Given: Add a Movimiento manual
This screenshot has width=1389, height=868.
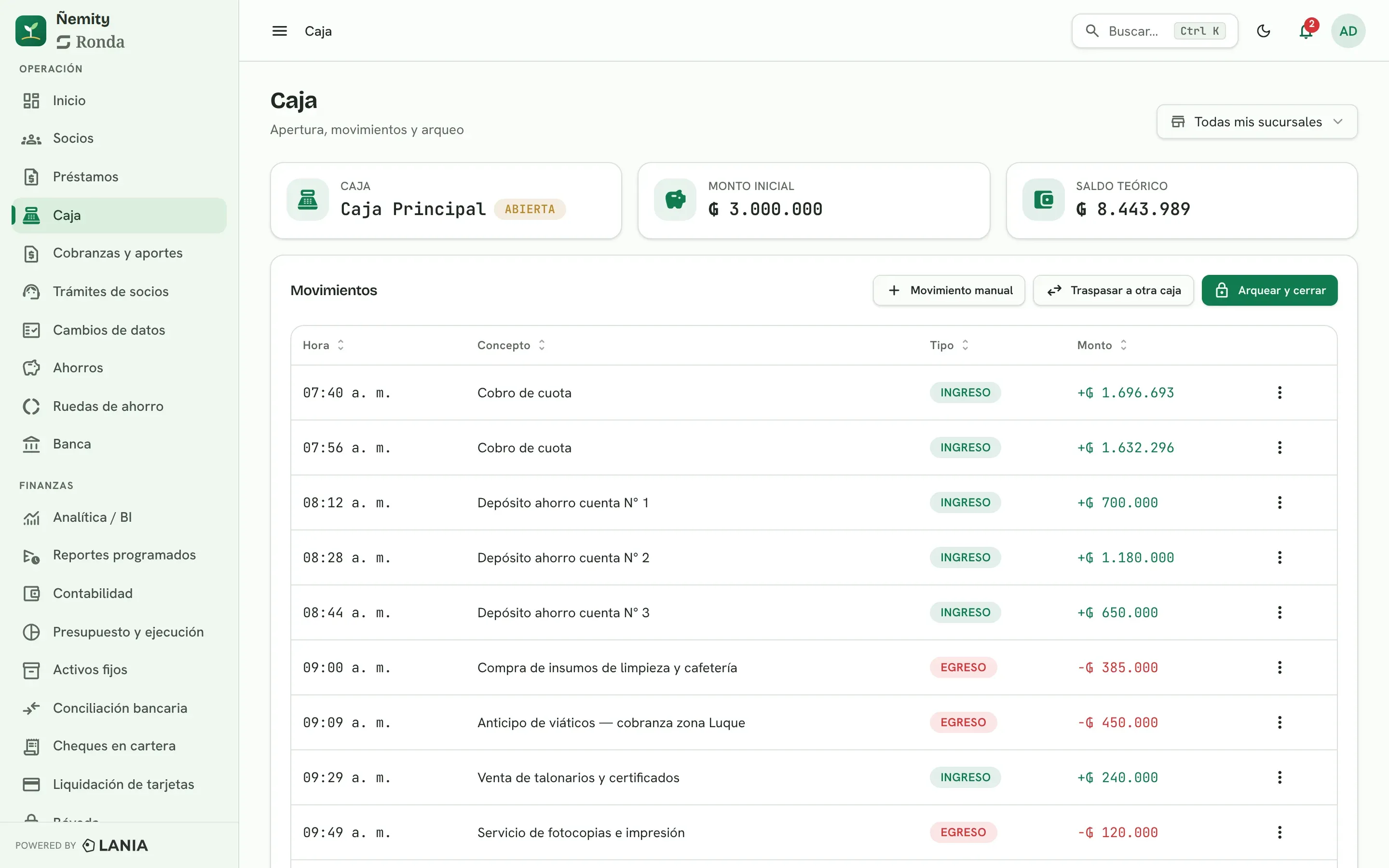Looking at the screenshot, I should [x=949, y=290].
